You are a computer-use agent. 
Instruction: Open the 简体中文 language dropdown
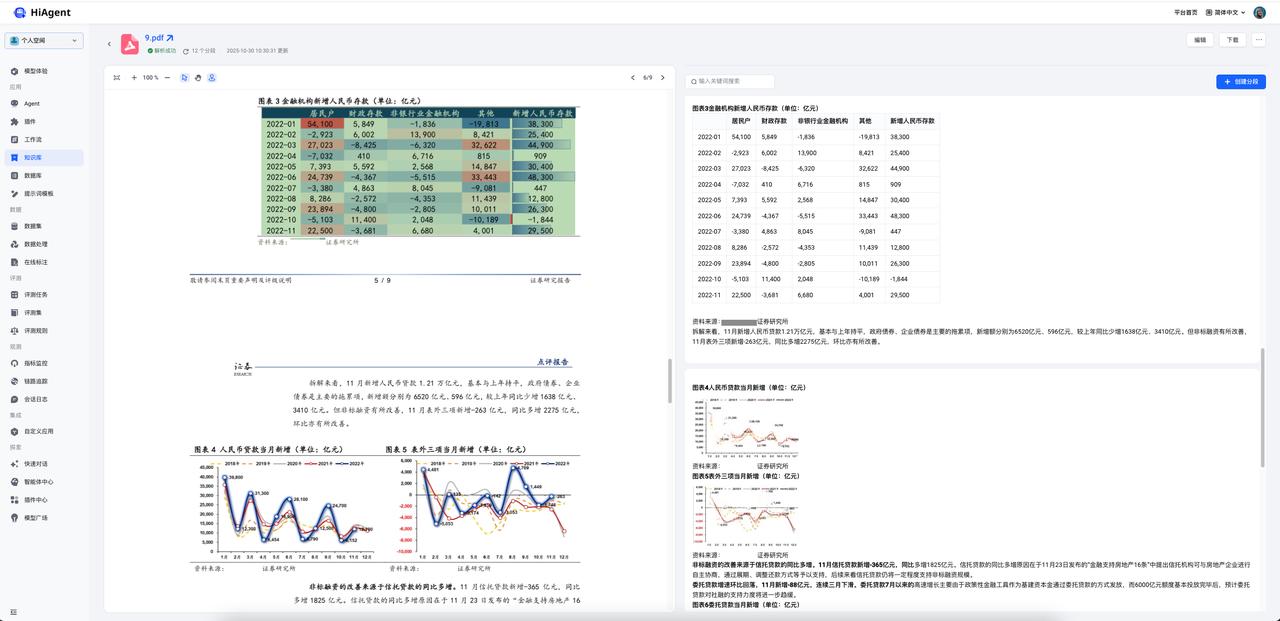coord(1225,12)
